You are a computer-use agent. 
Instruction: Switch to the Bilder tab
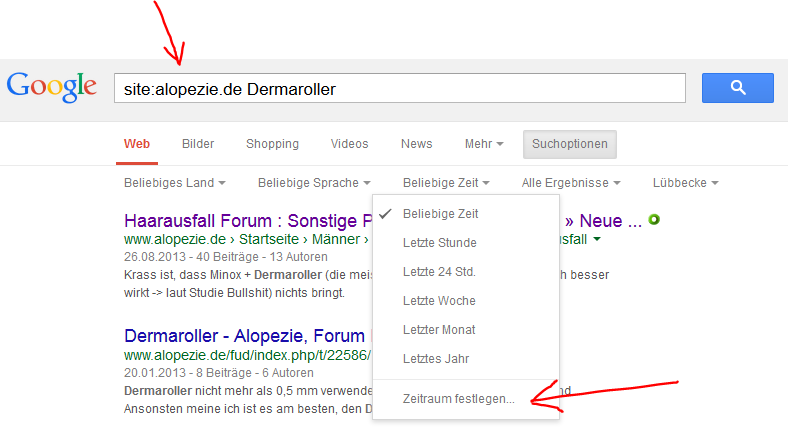click(198, 144)
